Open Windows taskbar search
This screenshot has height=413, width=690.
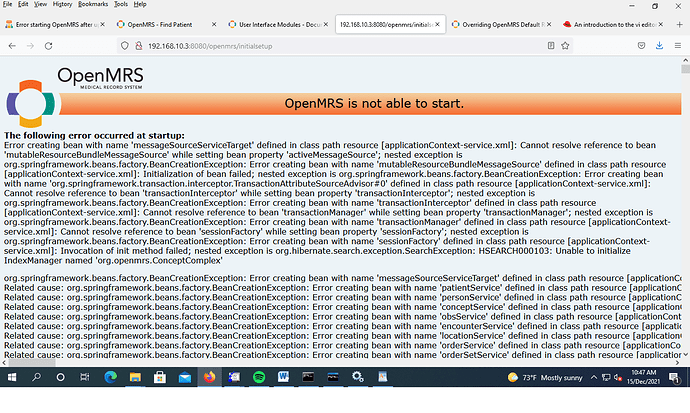pyautogui.click(x=36, y=377)
